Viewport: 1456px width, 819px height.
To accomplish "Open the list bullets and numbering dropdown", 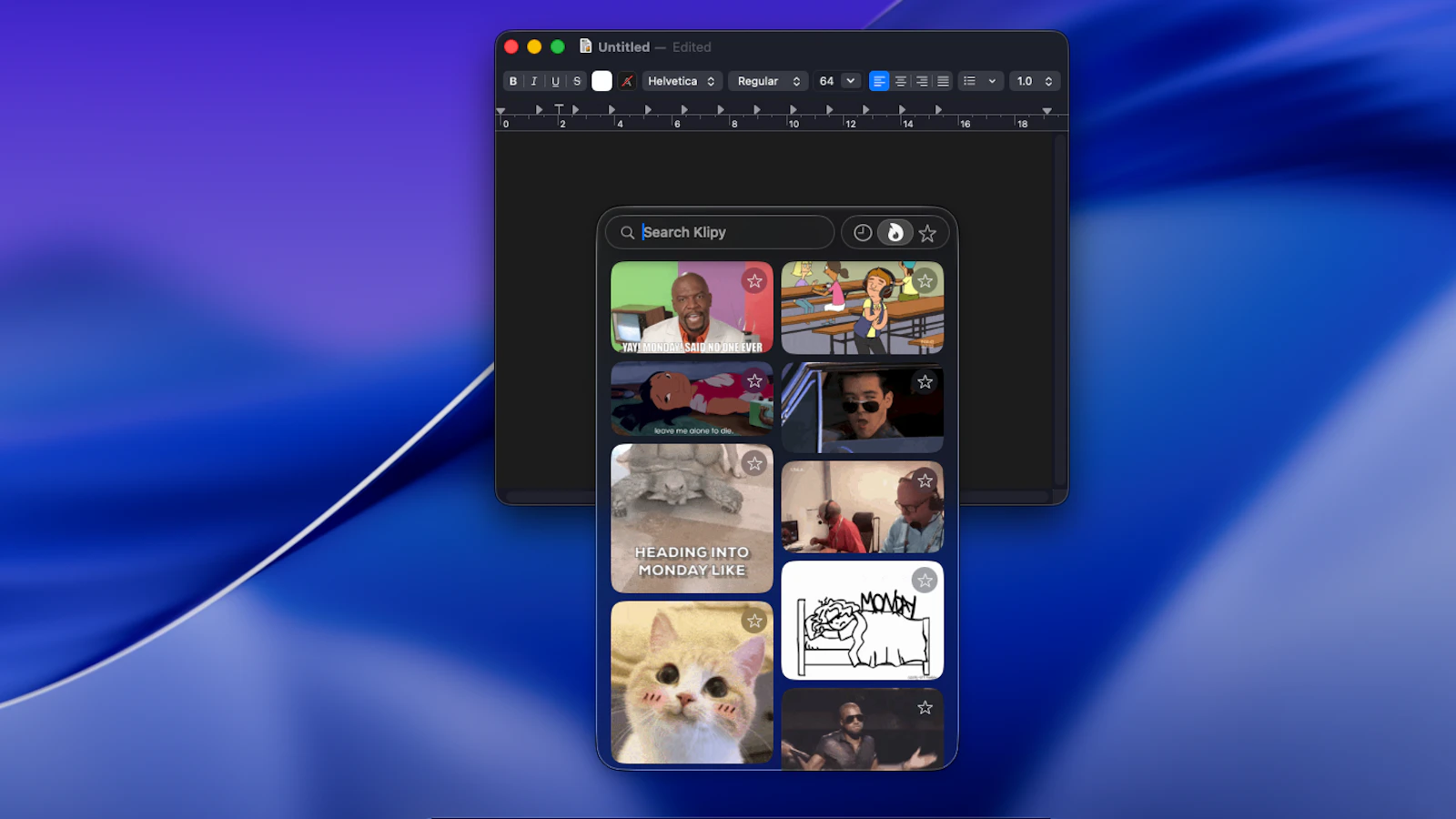I will (980, 81).
